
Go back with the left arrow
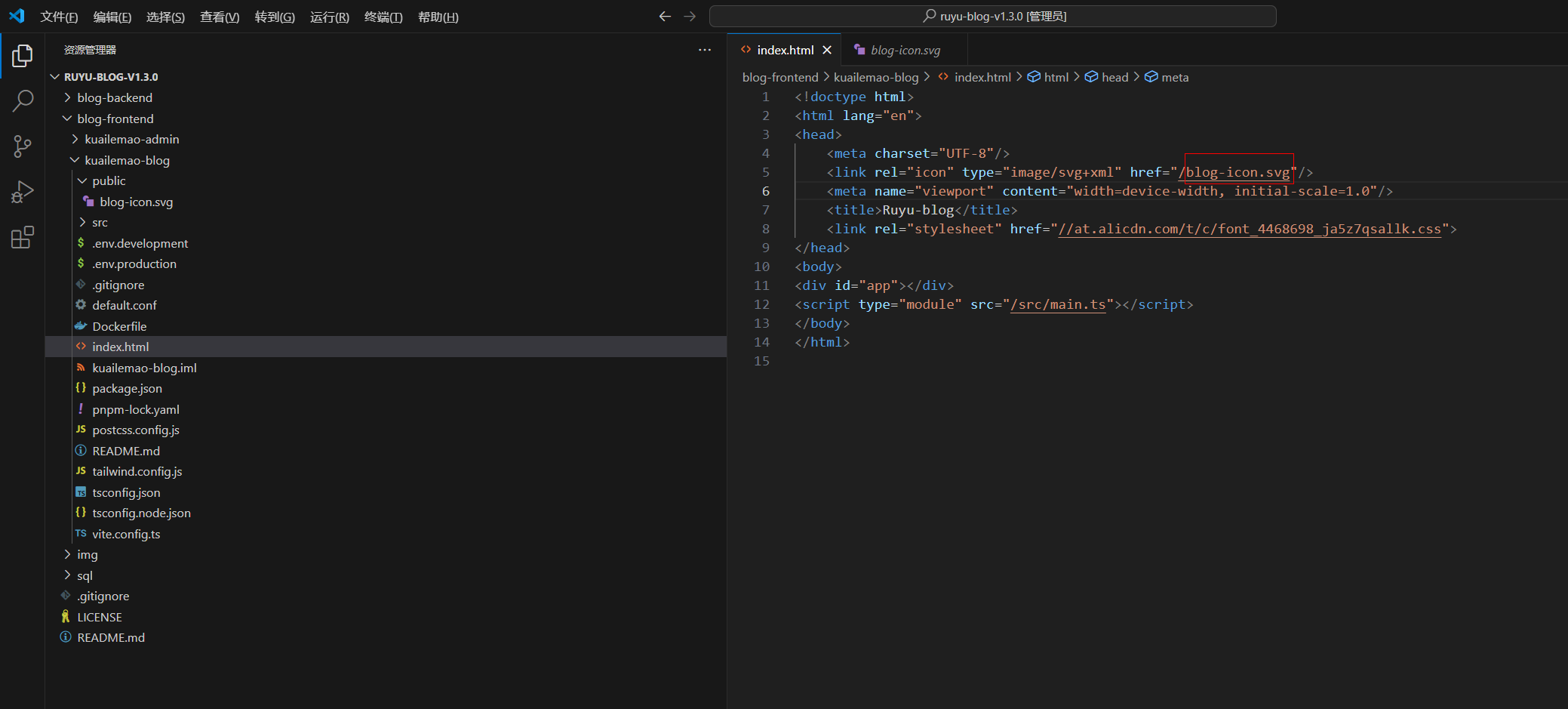pyautogui.click(x=665, y=16)
